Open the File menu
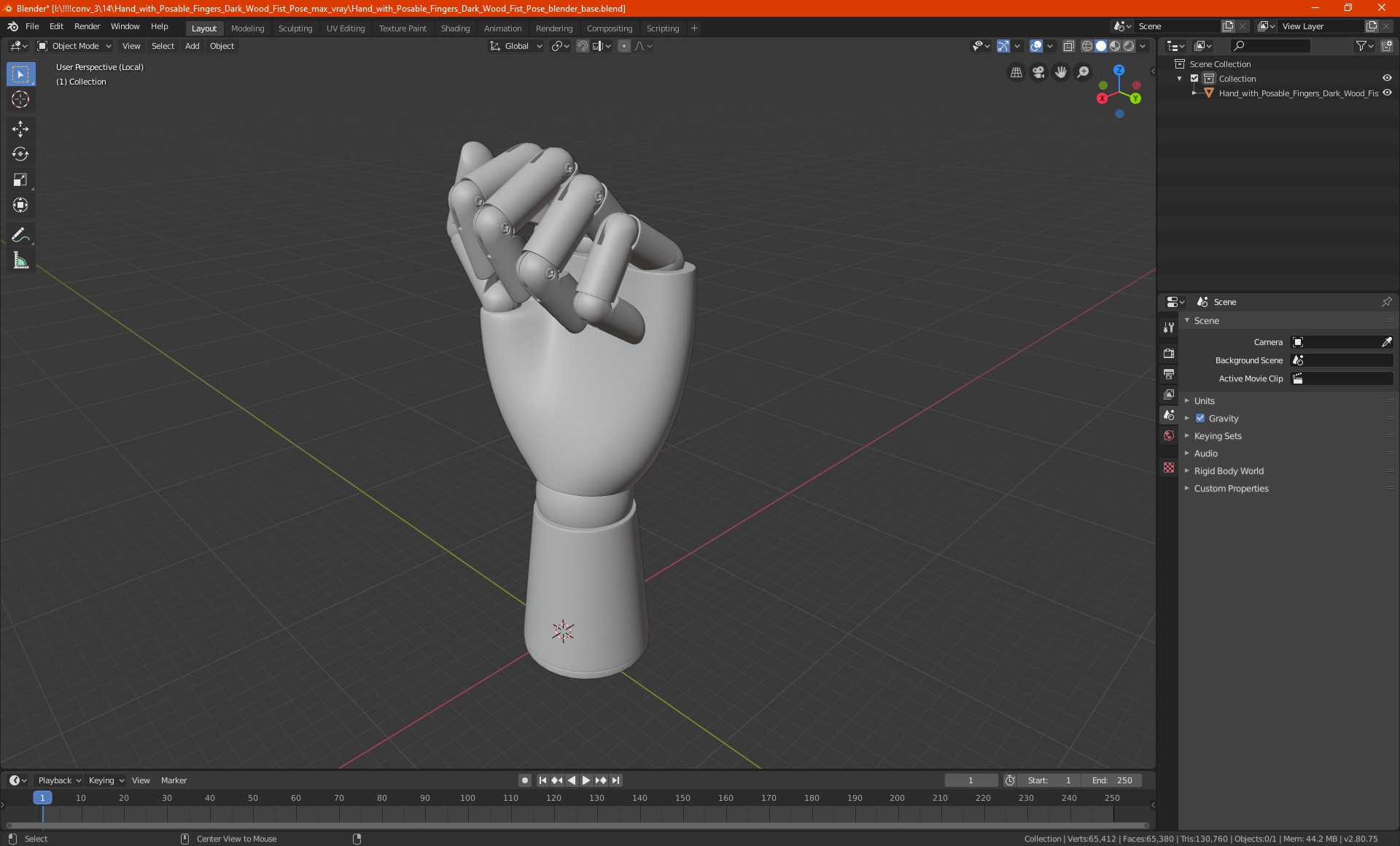The width and height of the screenshot is (1400, 846). pyautogui.click(x=32, y=26)
